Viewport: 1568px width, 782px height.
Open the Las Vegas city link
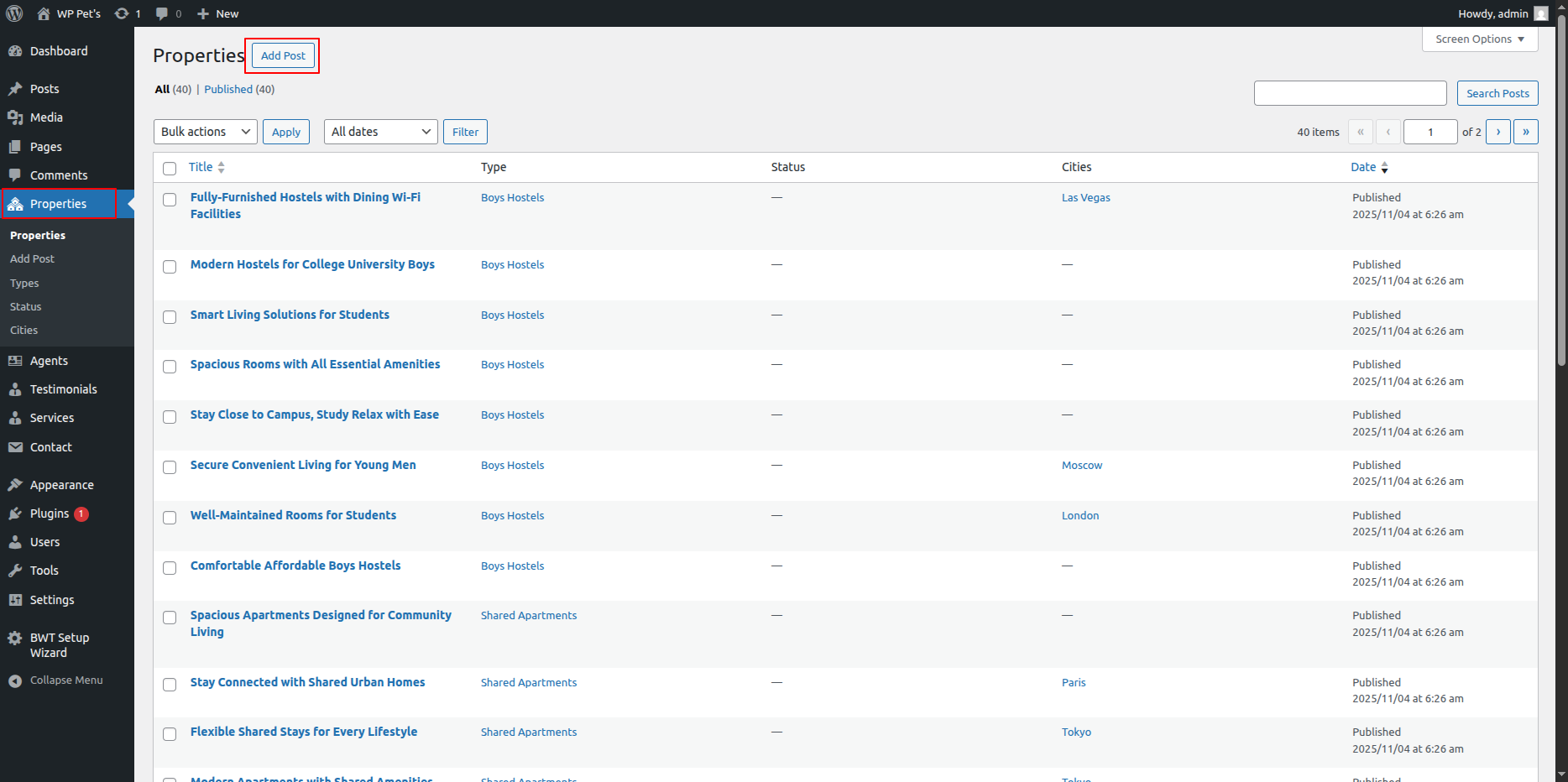(x=1085, y=198)
